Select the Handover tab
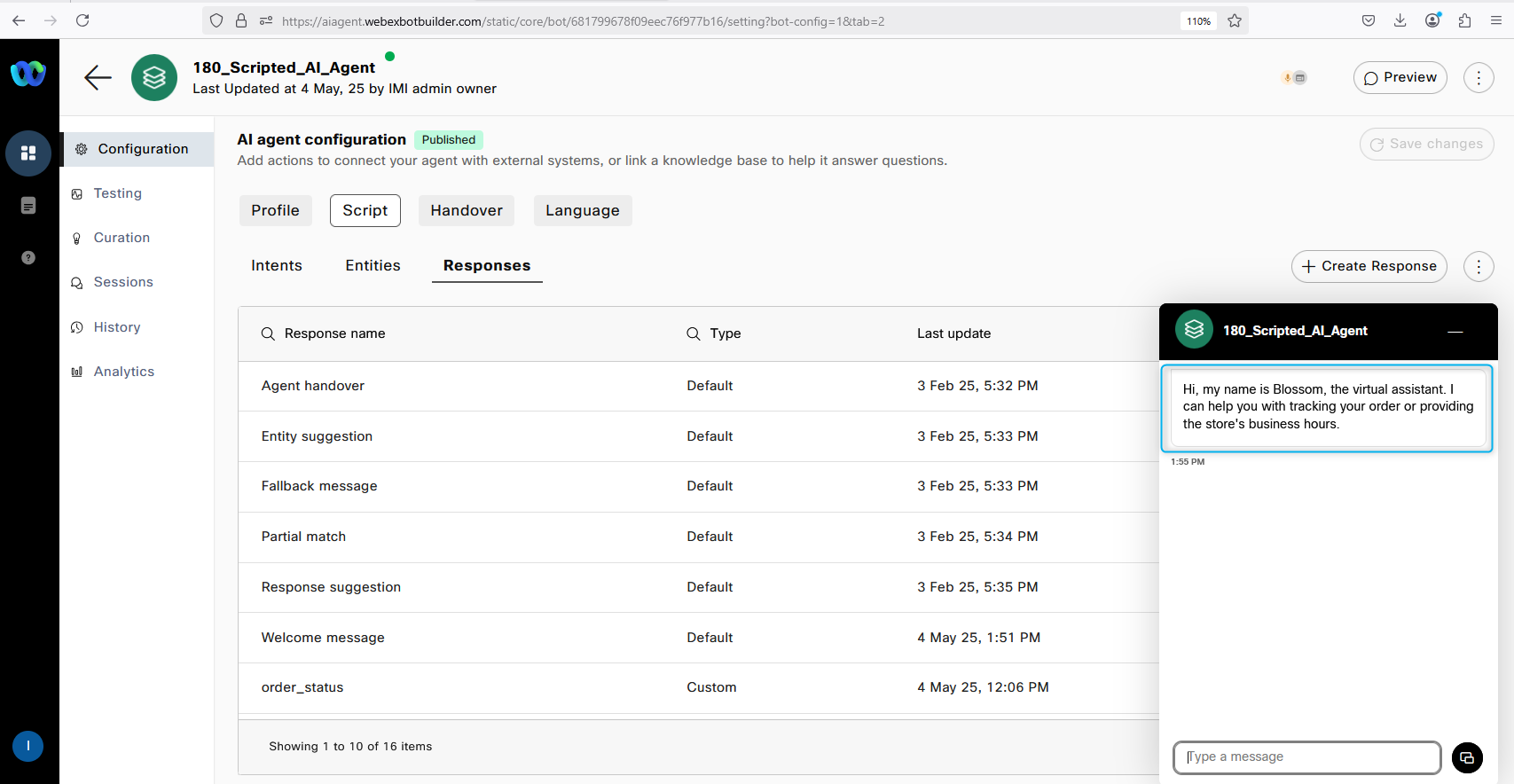 point(467,210)
